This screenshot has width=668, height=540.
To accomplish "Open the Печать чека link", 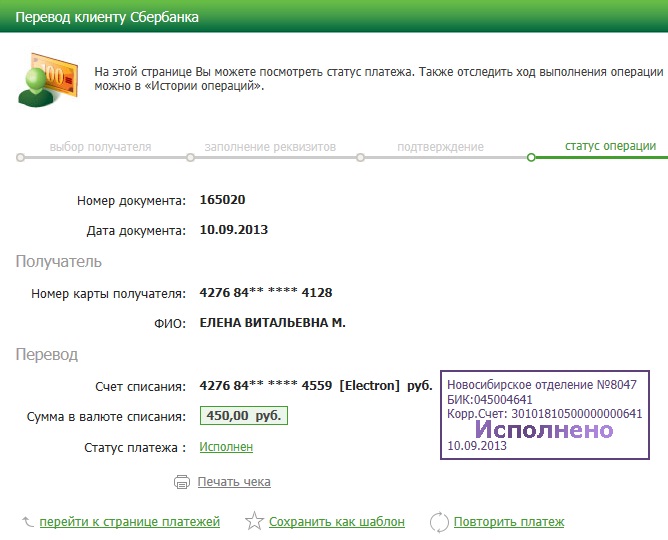I will tap(234, 482).
